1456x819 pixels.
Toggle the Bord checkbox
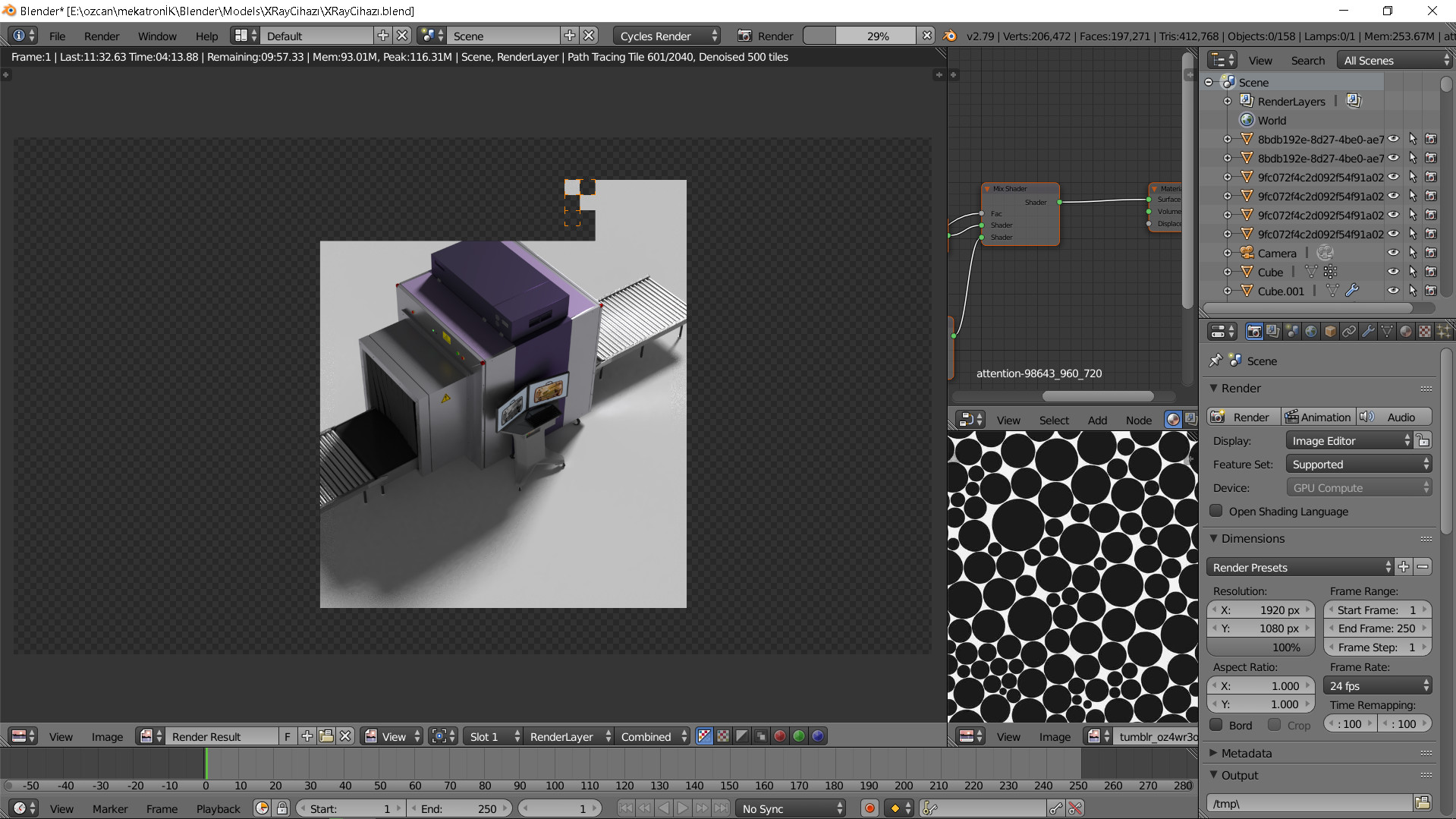pyautogui.click(x=1216, y=725)
